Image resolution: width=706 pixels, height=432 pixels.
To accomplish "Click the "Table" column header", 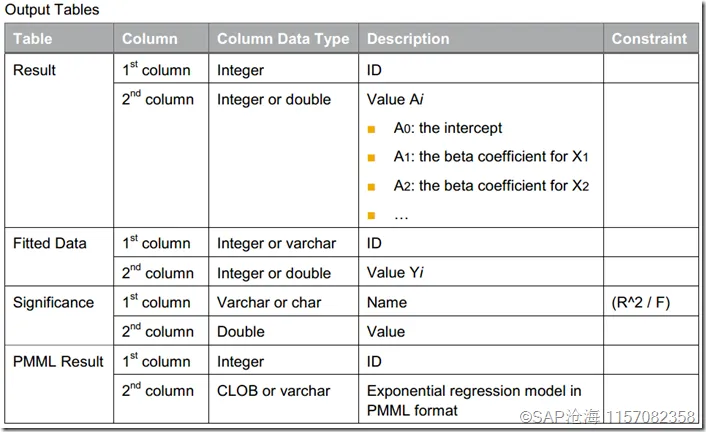I will [x=33, y=39].
